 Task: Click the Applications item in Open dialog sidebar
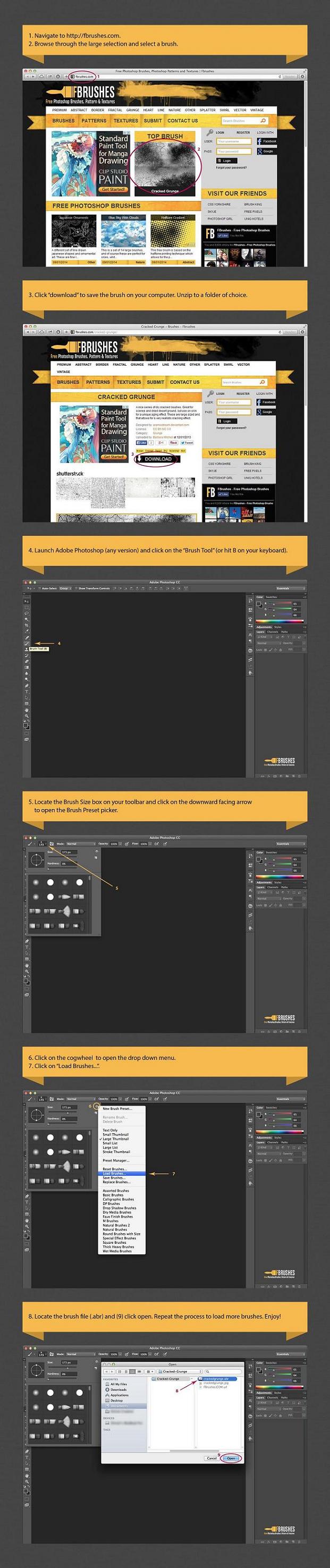117,1396
